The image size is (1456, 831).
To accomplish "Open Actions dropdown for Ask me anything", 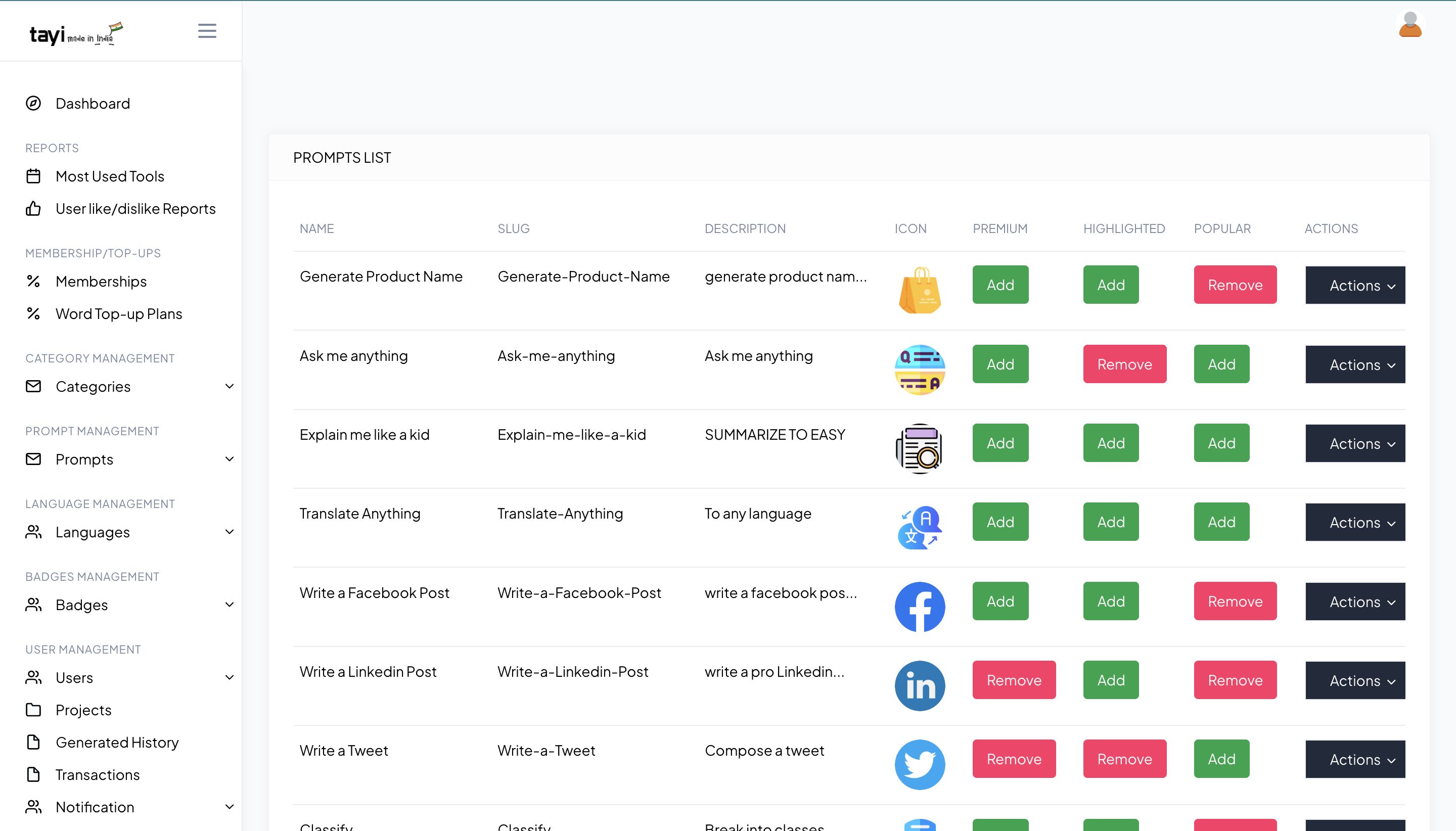I will (x=1355, y=364).
